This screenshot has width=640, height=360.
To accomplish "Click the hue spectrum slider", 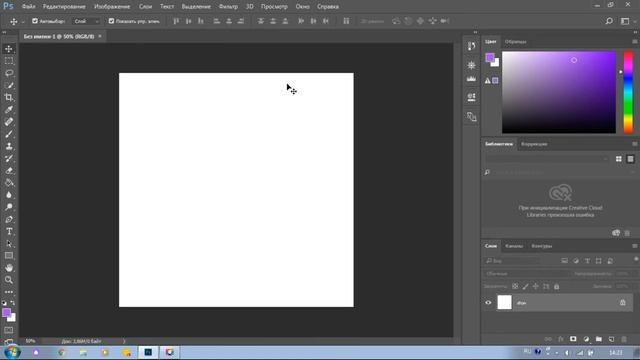I will coord(628,92).
